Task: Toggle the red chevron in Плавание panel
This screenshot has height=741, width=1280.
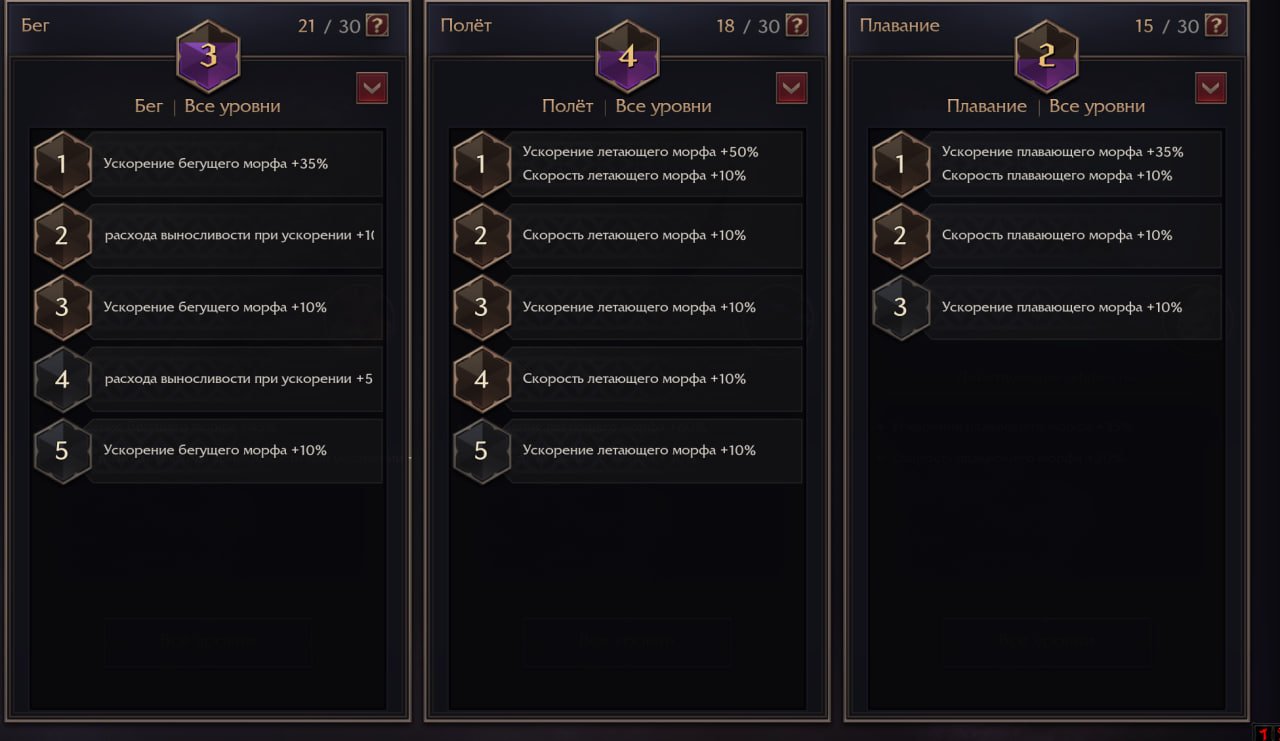Action: click(x=1210, y=88)
